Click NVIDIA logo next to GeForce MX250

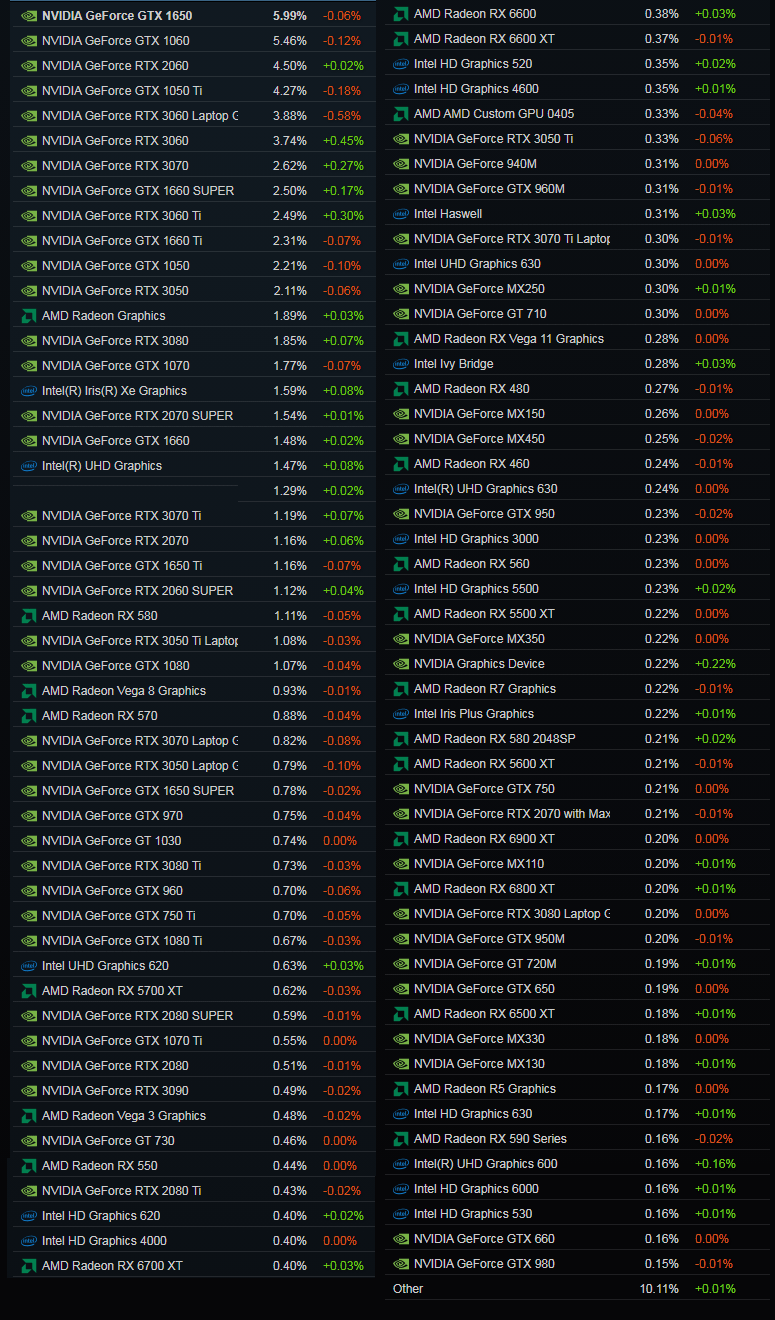(x=401, y=289)
